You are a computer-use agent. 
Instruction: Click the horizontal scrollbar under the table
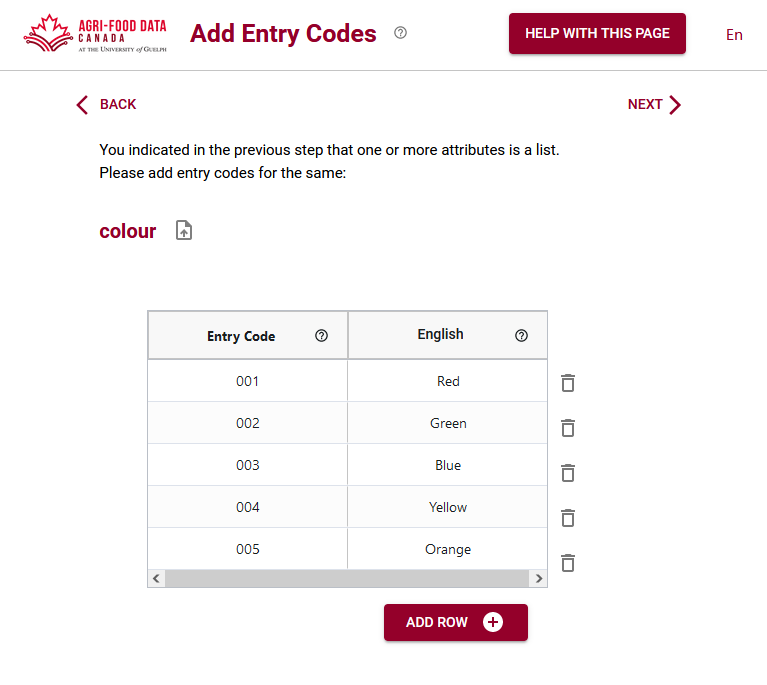[x=346, y=578]
